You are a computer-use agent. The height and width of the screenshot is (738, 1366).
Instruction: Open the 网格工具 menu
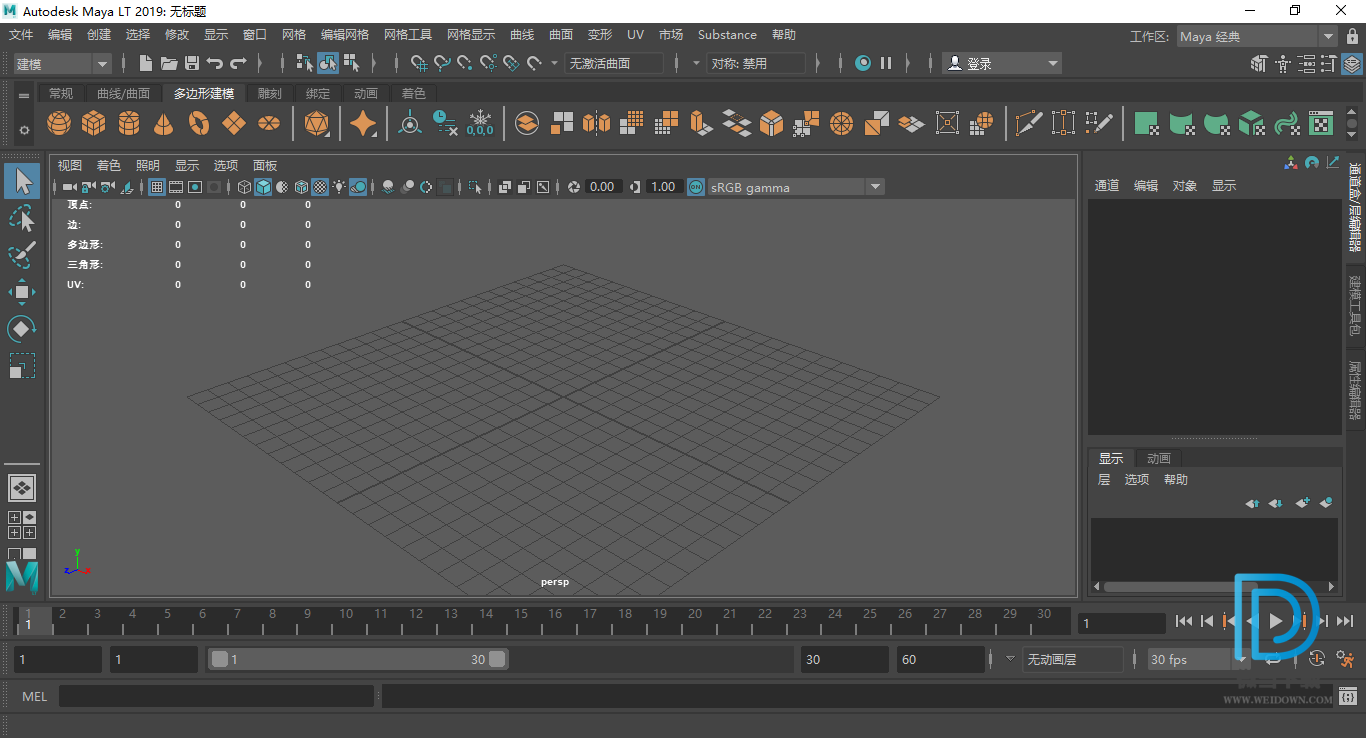pyautogui.click(x=408, y=34)
